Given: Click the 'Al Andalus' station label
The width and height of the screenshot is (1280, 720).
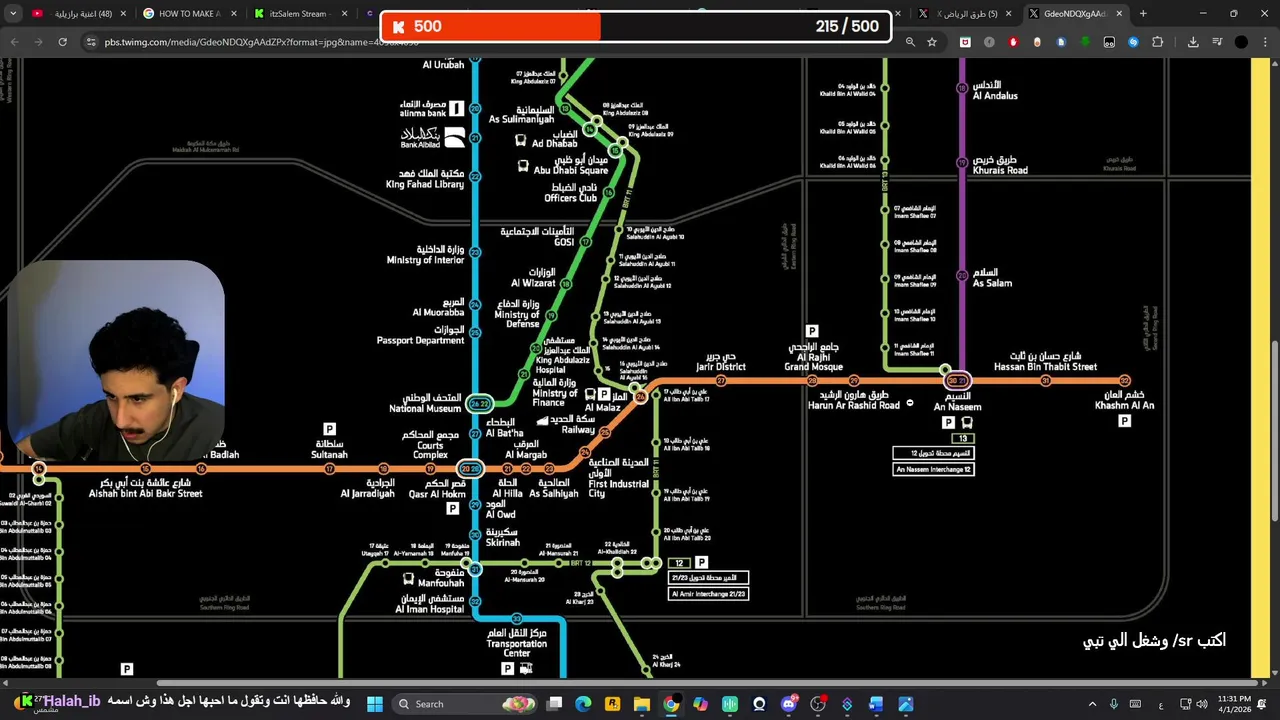Looking at the screenshot, I should click(995, 90).
